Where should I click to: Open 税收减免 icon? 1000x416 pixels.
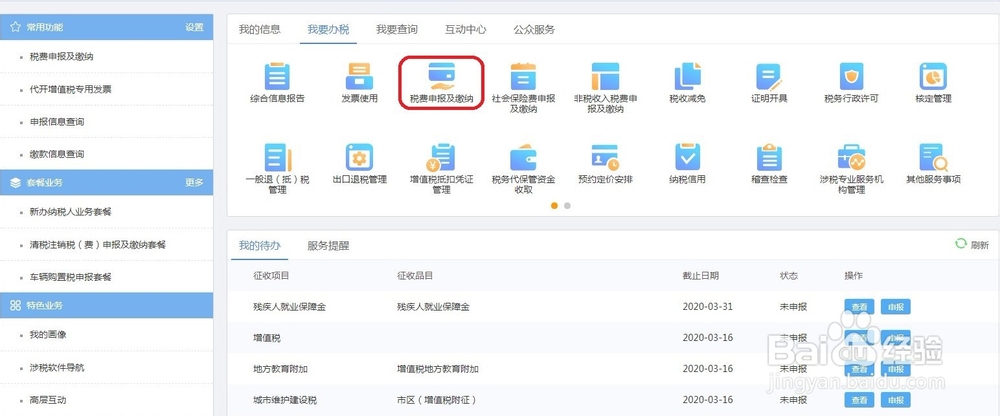(x=688, y=77)
